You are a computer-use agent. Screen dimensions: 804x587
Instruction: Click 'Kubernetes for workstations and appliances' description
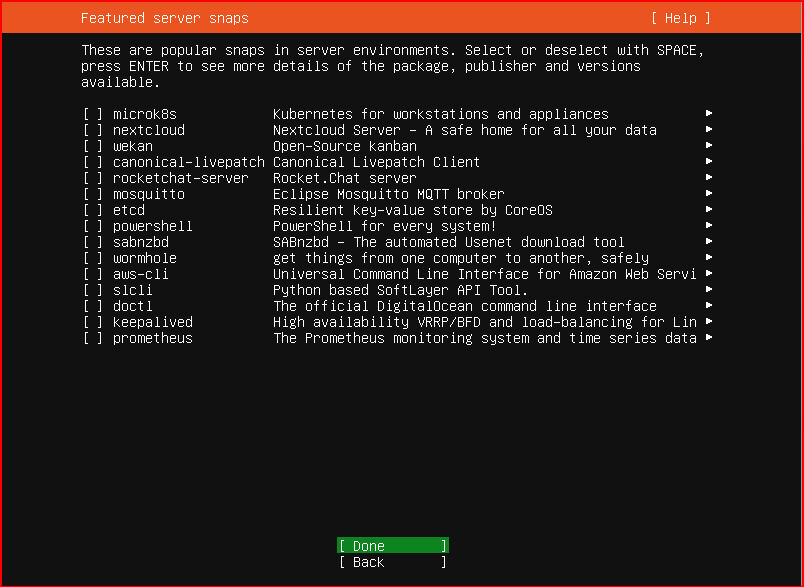(x=440, y=114)
